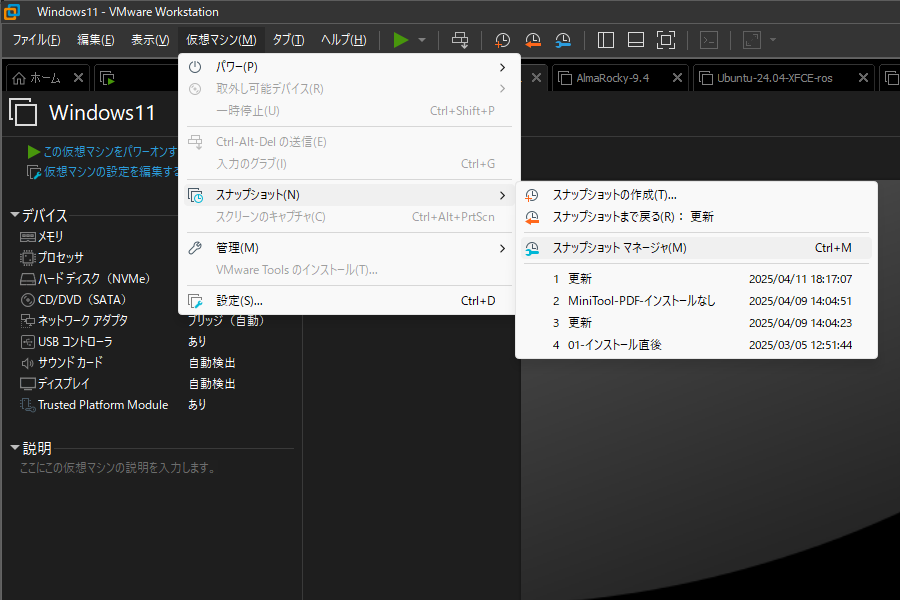Click the send Ctrl+Alt+Del toolbar icon
900x600 pixels.
[460, 40]
